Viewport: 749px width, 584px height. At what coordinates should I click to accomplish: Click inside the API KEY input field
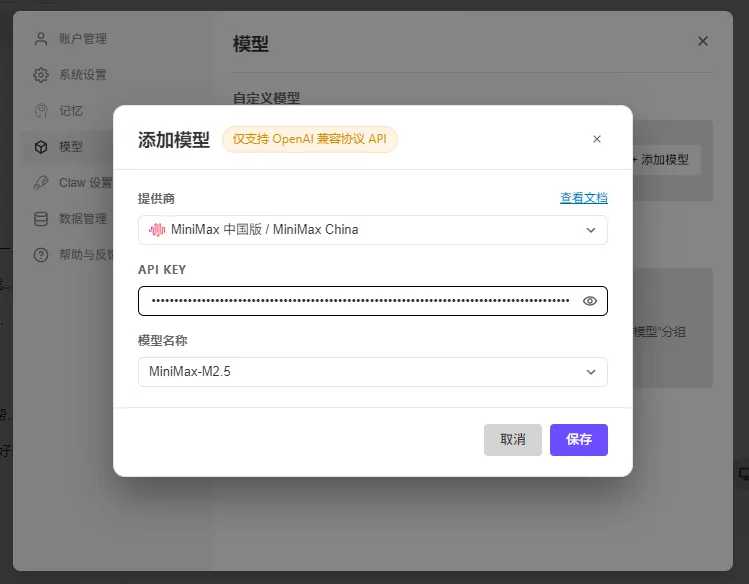click(x=373, y=301)
